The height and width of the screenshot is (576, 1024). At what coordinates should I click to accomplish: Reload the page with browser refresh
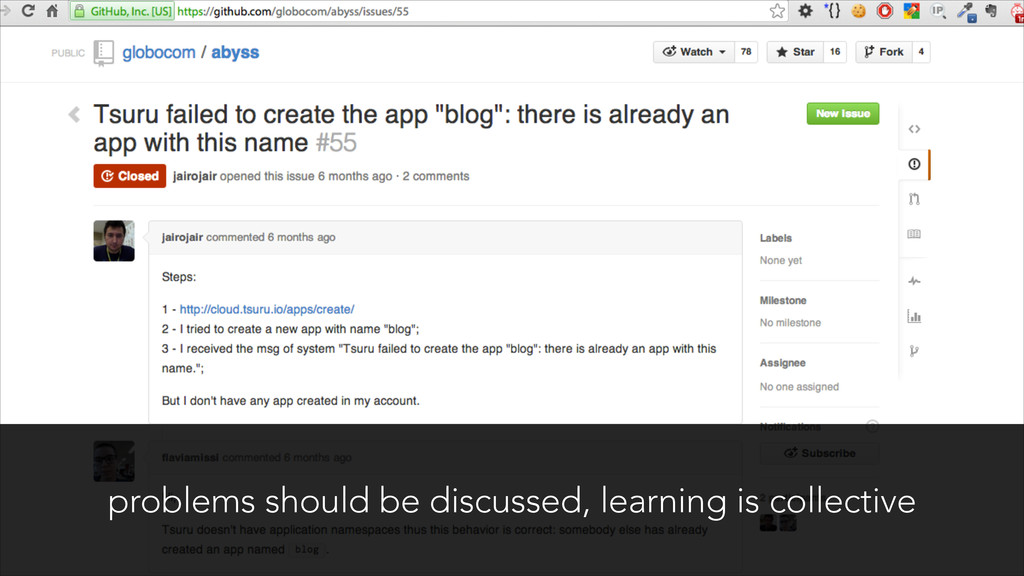50,11
